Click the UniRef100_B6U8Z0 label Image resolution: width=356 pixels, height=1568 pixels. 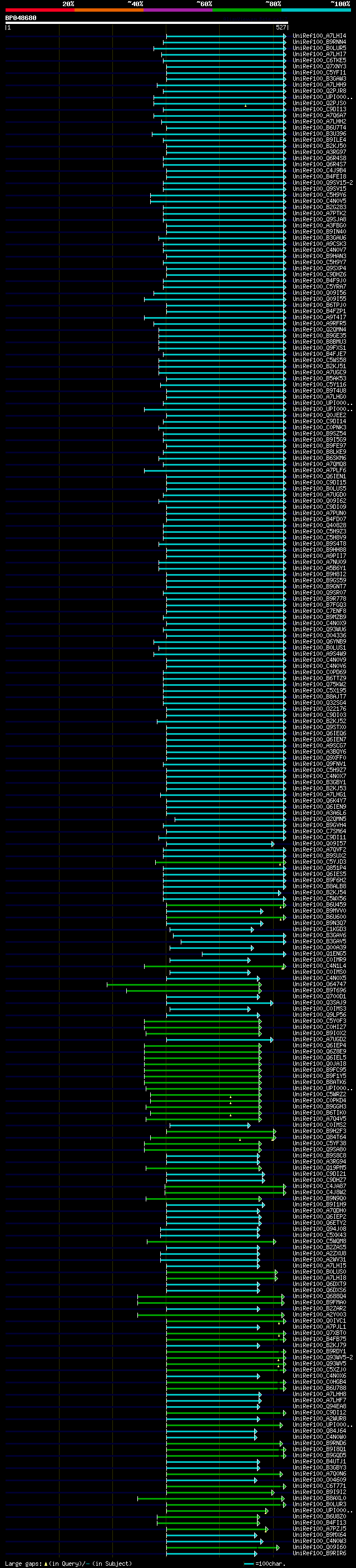click(319, 1517)
